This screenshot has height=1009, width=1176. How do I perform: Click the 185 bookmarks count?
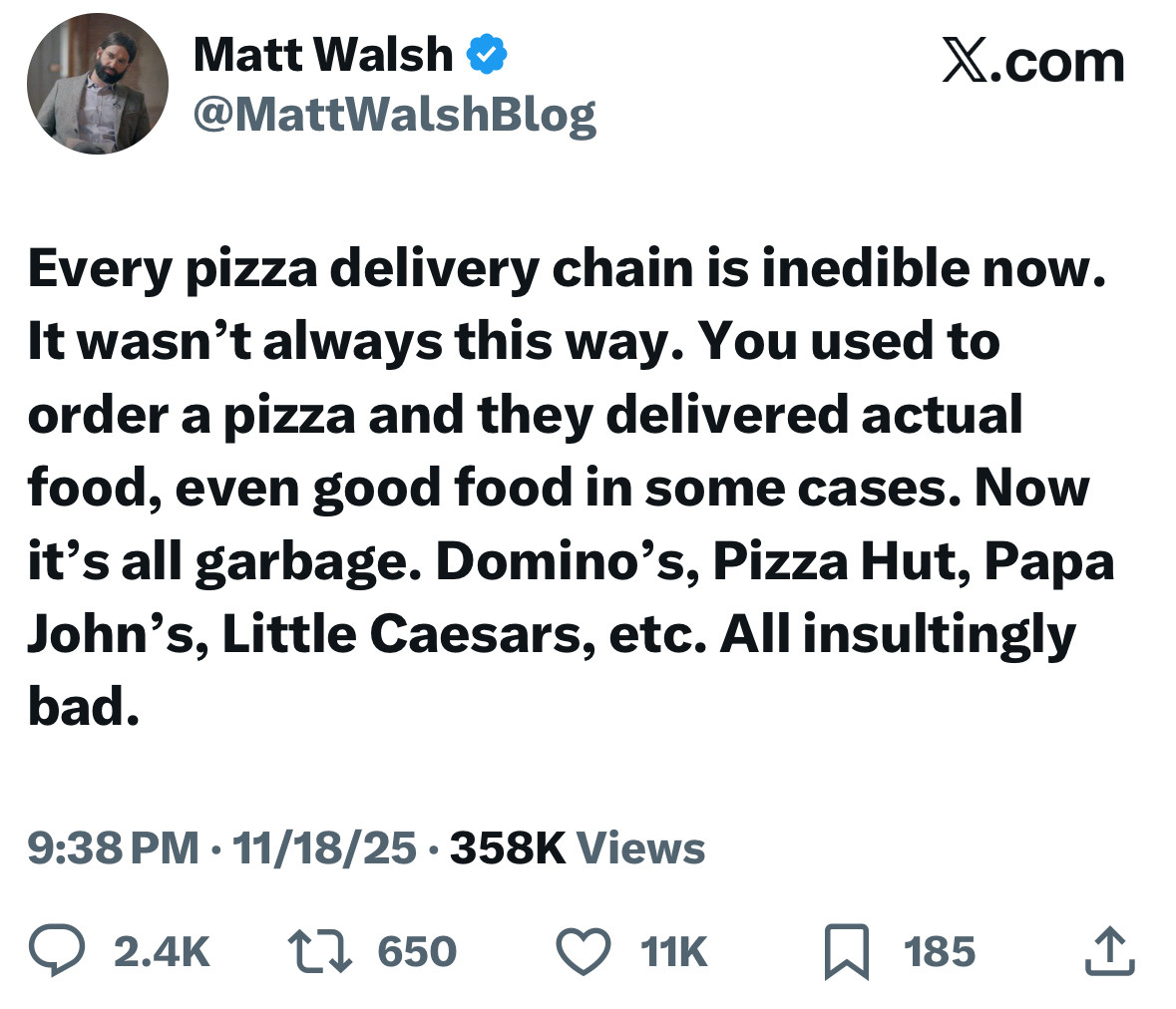click(x=940, y=951)
